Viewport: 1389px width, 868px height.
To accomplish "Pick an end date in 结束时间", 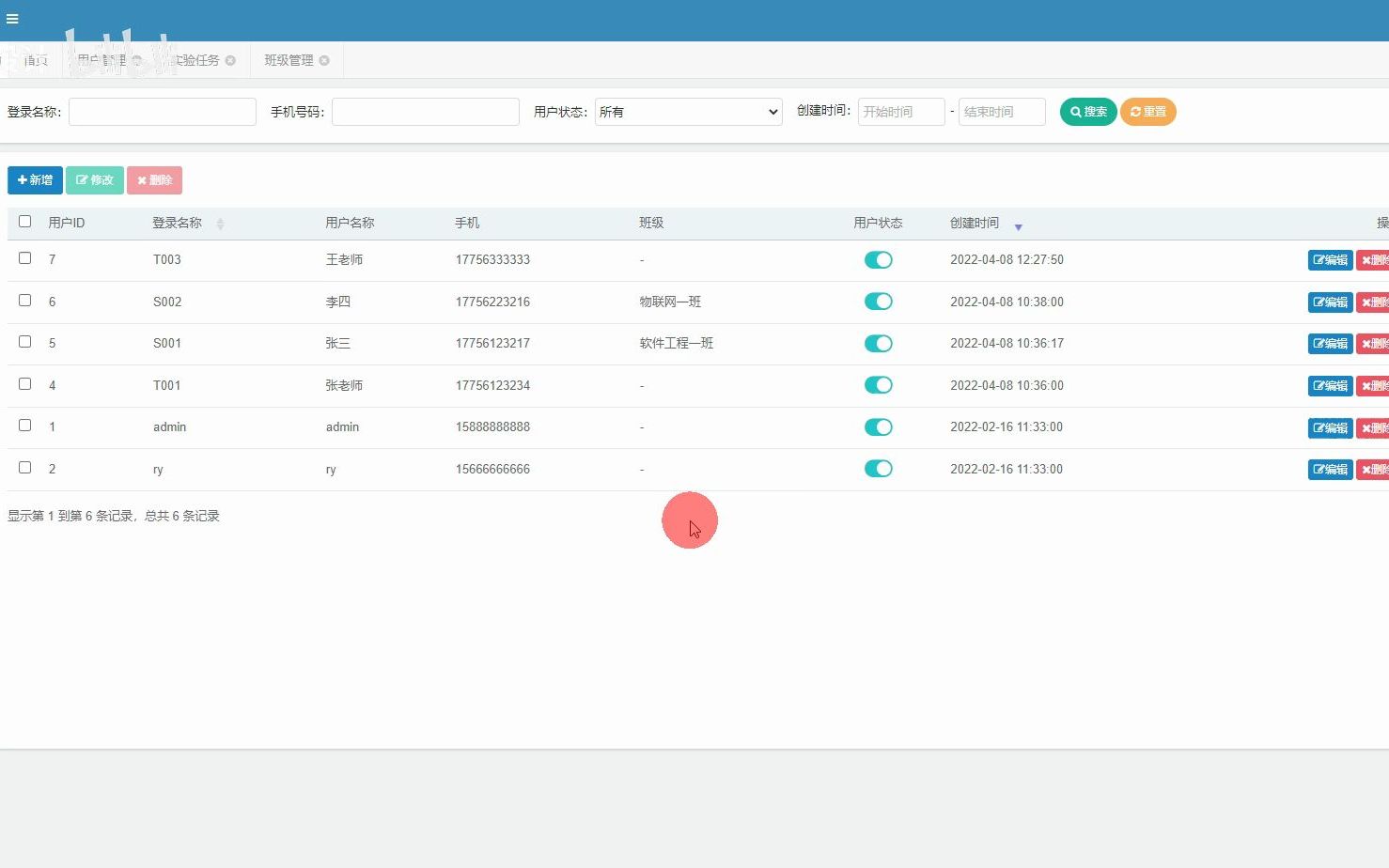I will tap(1002, 112).
